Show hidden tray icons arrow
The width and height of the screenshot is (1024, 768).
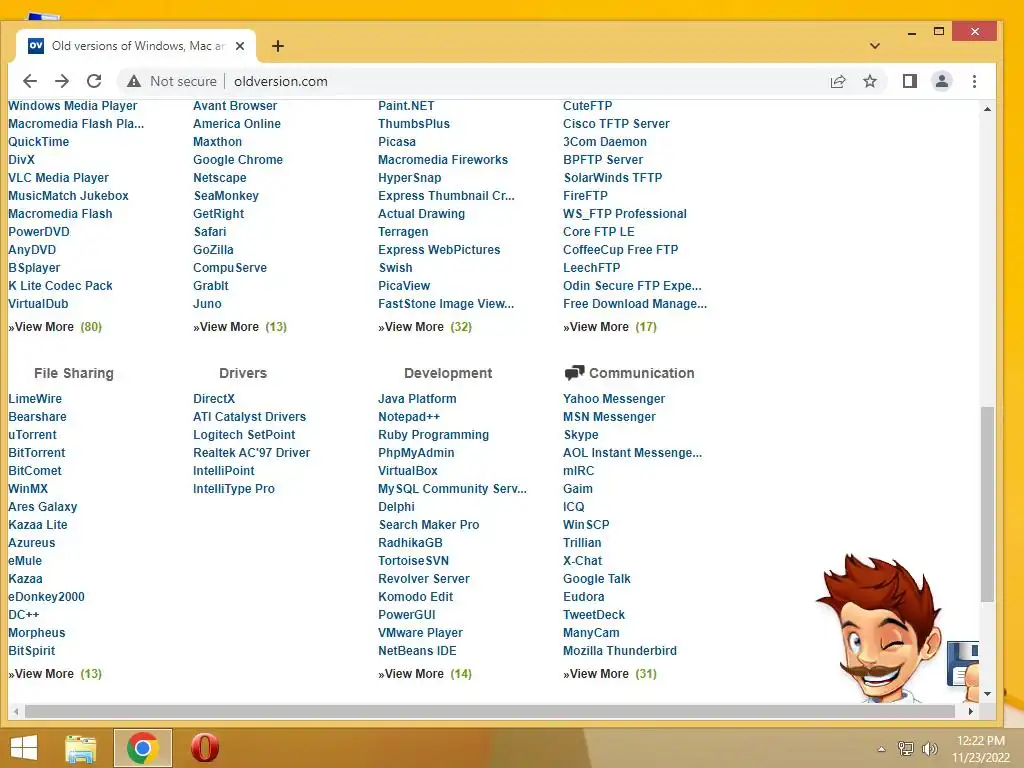[882, 749]
